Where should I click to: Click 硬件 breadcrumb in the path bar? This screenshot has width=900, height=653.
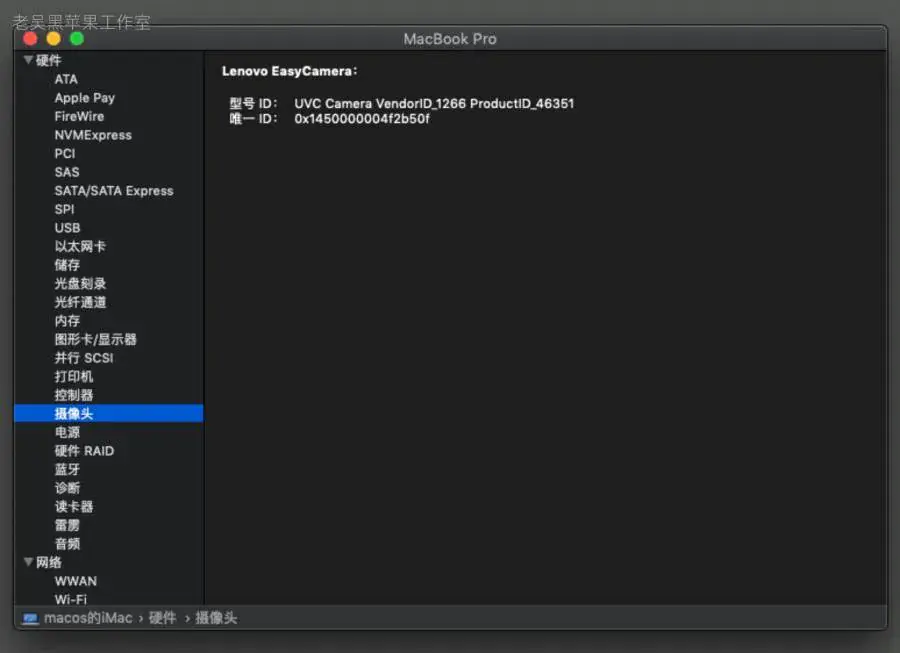coord(162,618)
